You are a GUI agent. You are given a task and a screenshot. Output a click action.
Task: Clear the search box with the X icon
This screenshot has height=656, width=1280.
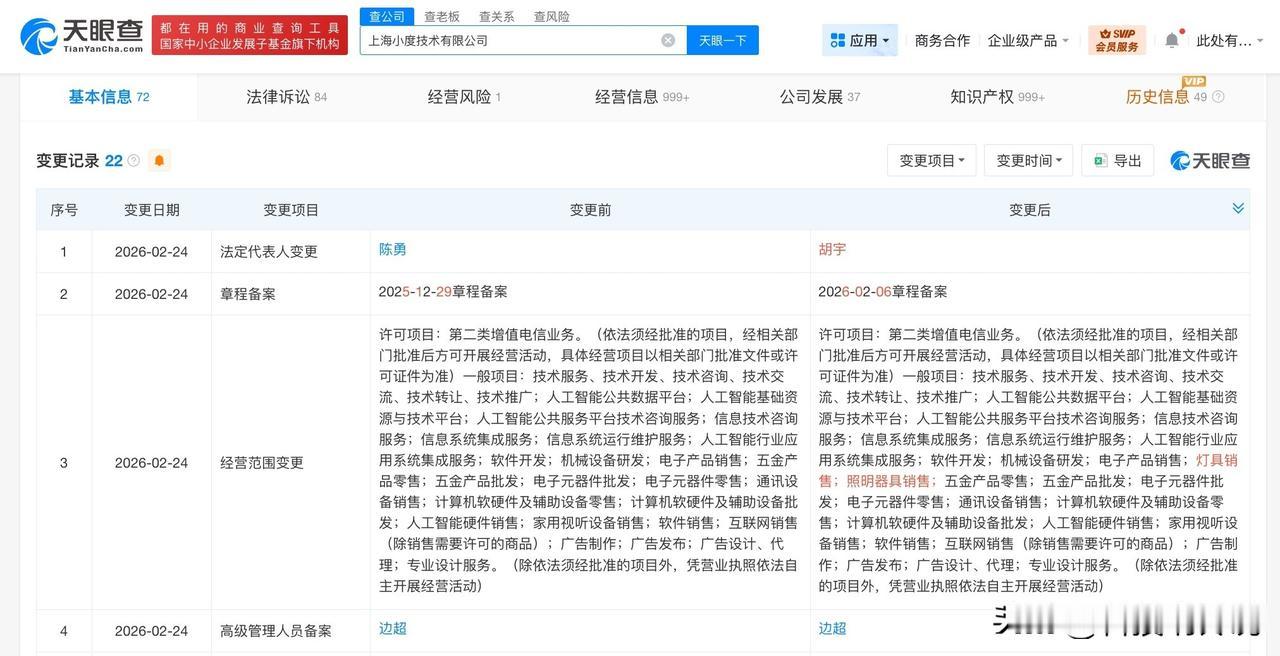(x=668, y=41)
